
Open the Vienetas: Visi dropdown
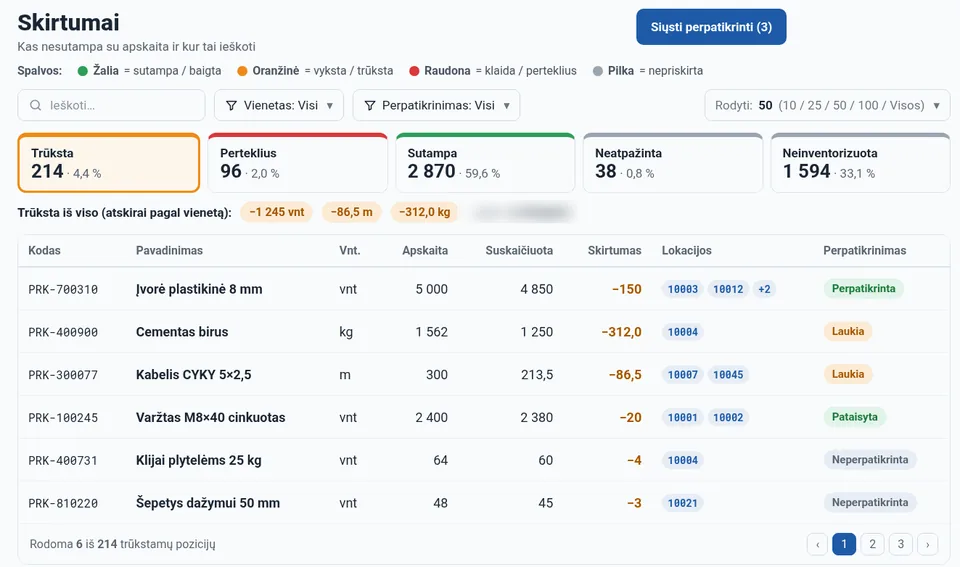pyautogui.click(x=279, y=105)
